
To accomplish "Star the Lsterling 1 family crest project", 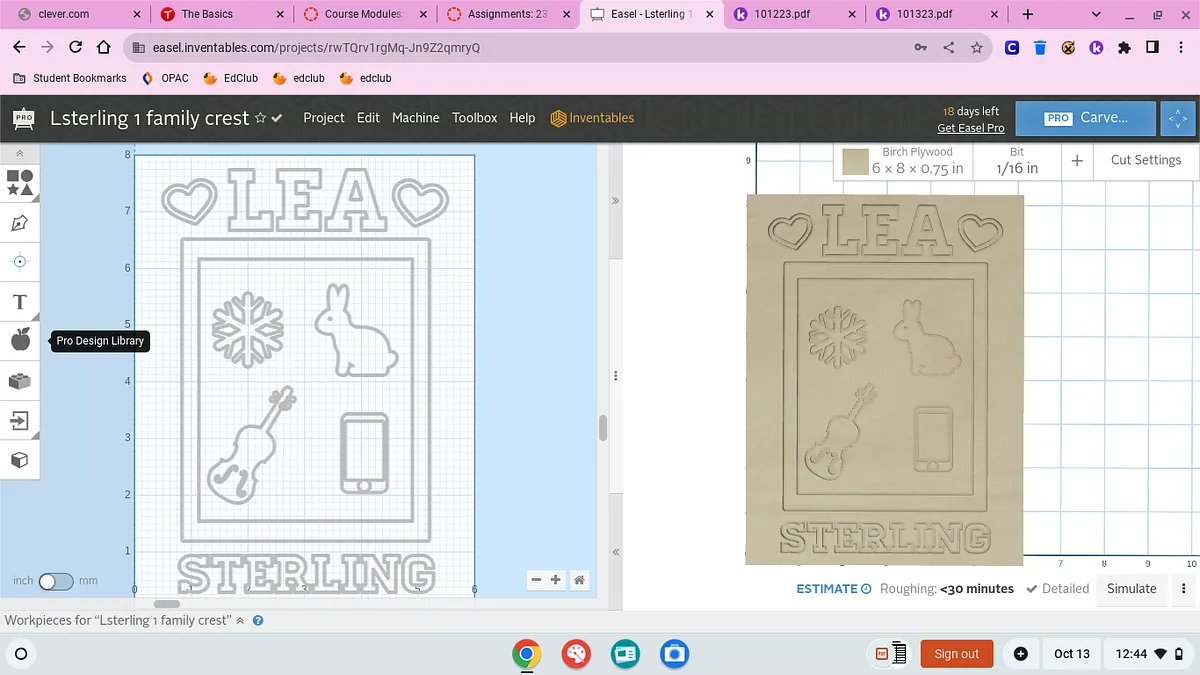I will coord(261,118).
